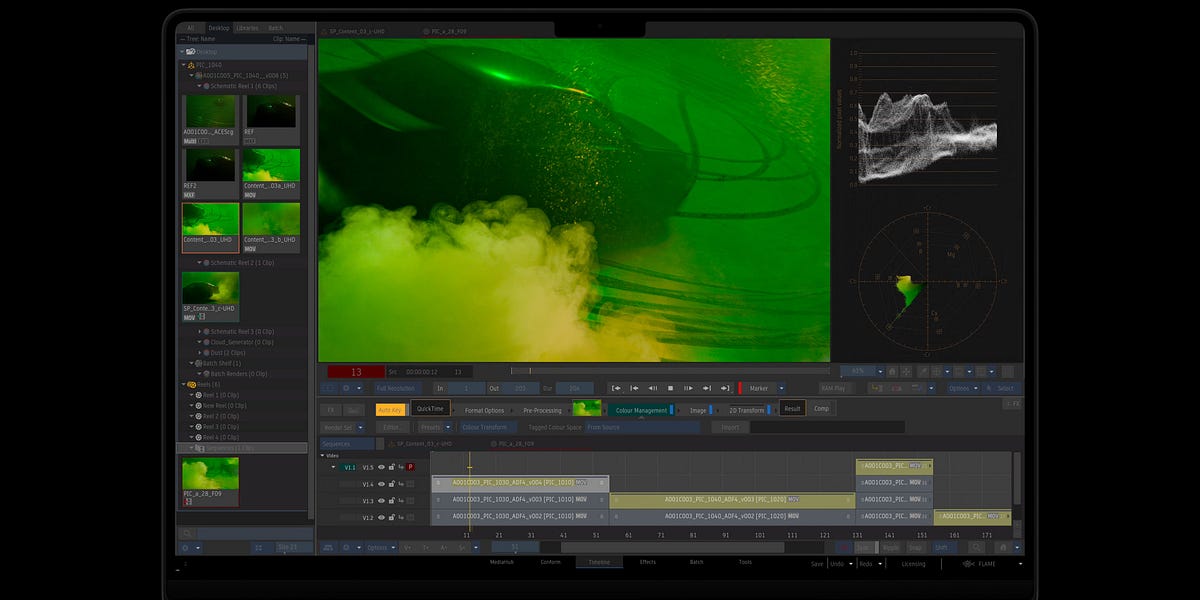The image size is (1200, 600).
Task: Play the clip backward
Action: tap(652, 388)
